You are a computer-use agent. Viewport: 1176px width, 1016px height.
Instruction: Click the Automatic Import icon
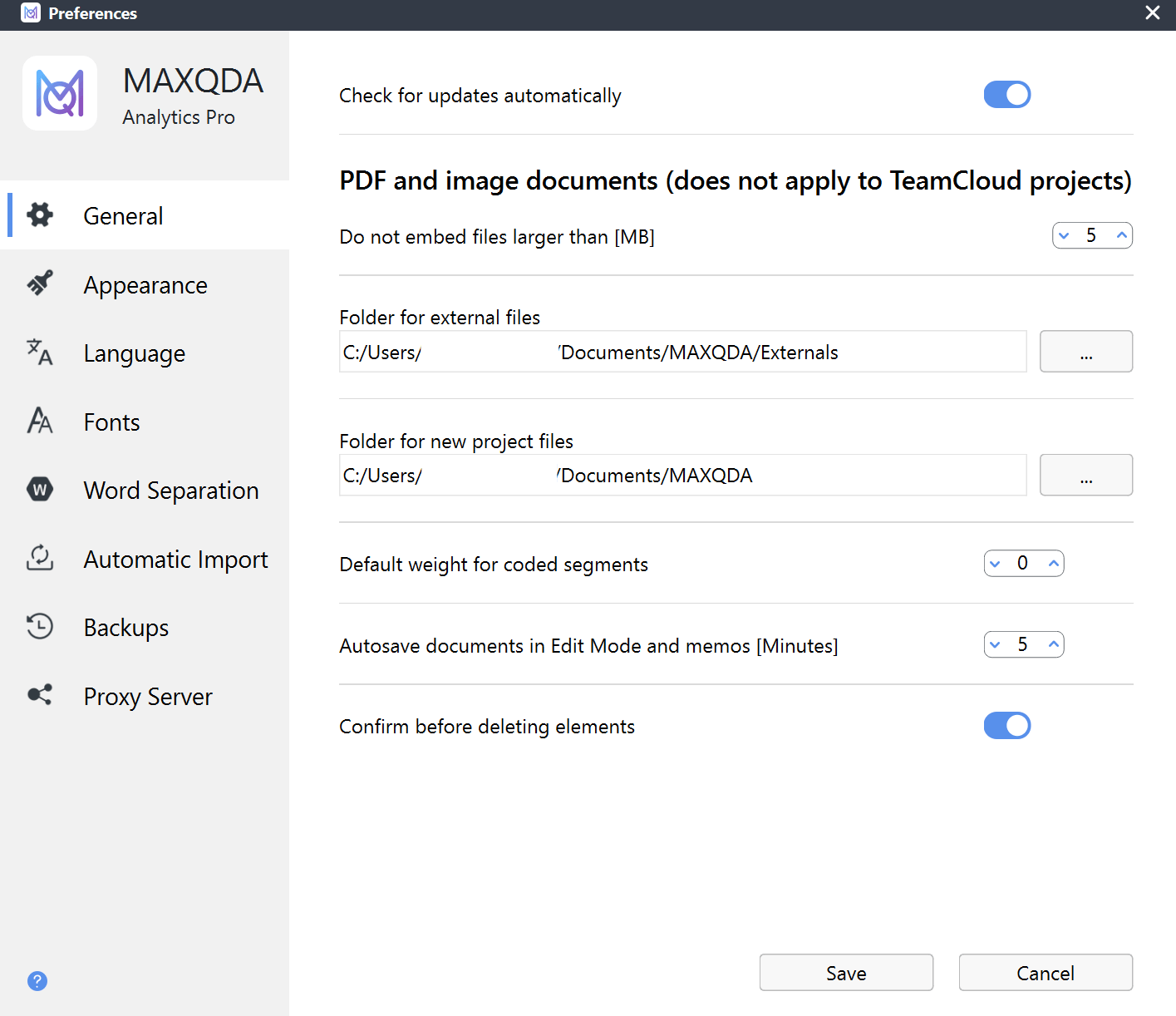point(39,559)
